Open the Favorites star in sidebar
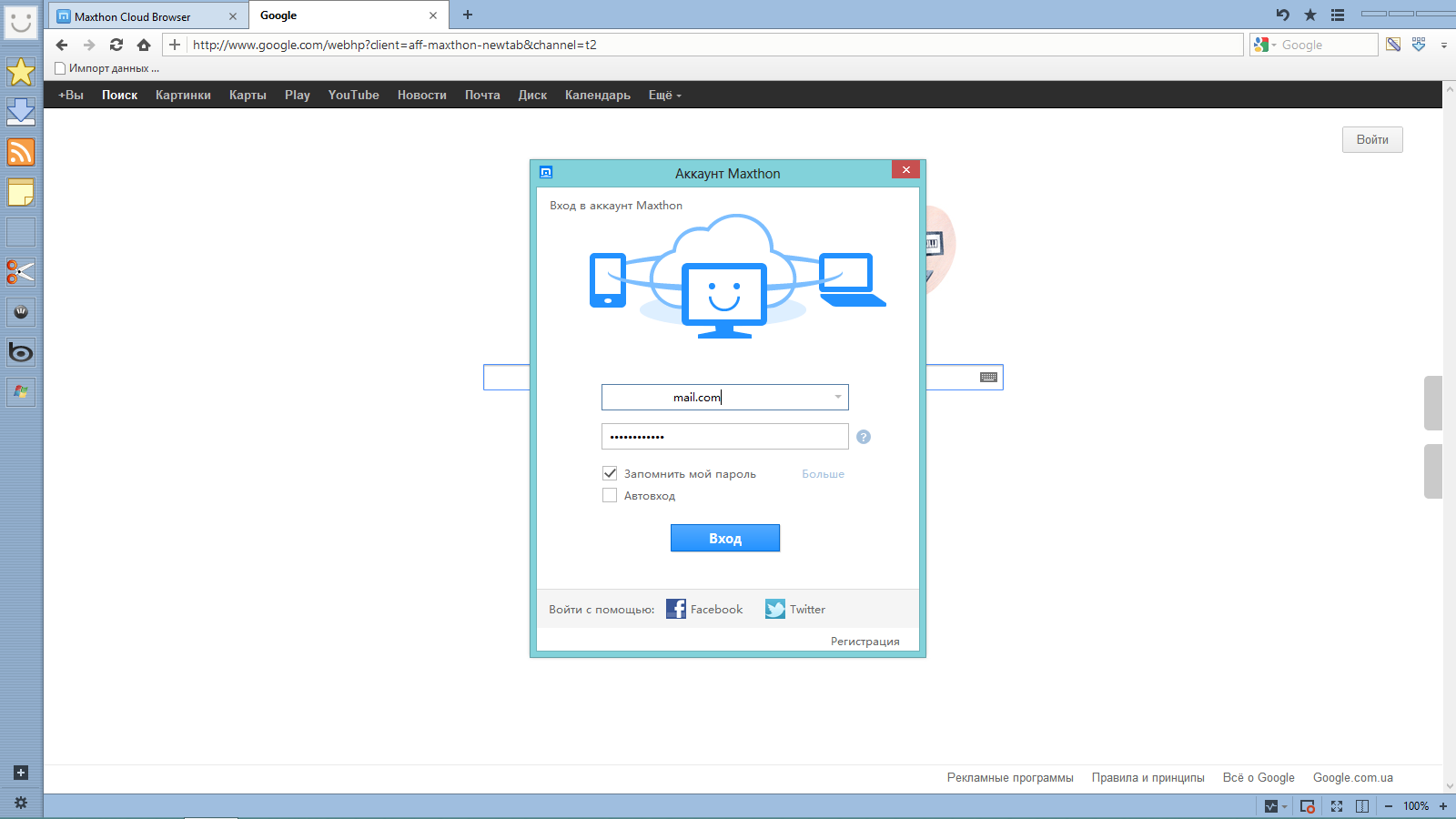Screen dimensions: 1456x819 pyautogui.click(x=21, y=72)
